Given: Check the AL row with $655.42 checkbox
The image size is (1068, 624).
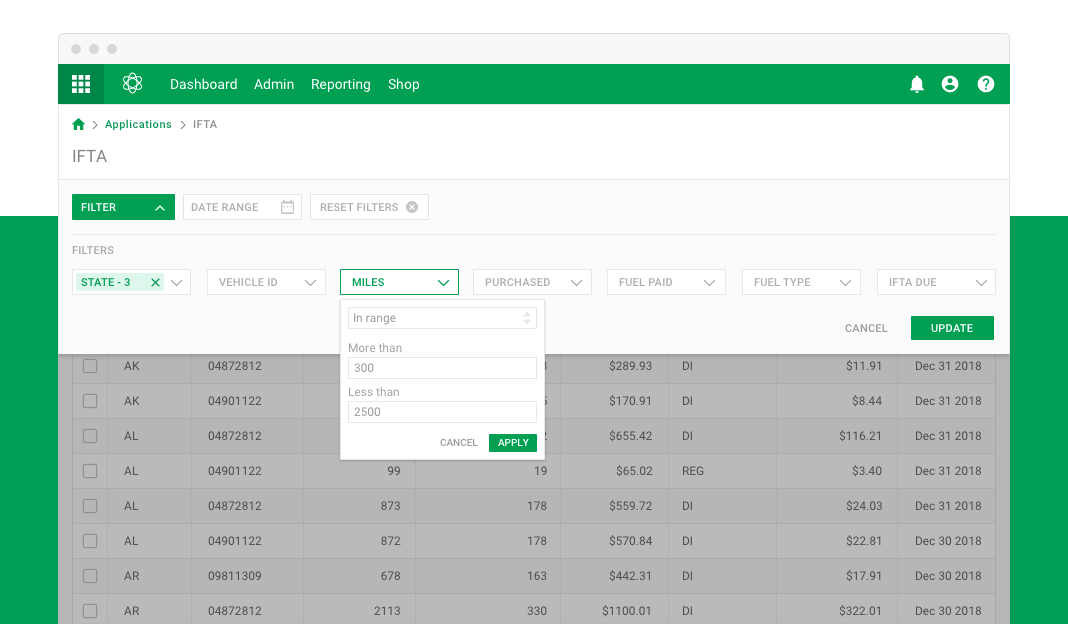Looking at the screenshot, I should pos(90,436).
